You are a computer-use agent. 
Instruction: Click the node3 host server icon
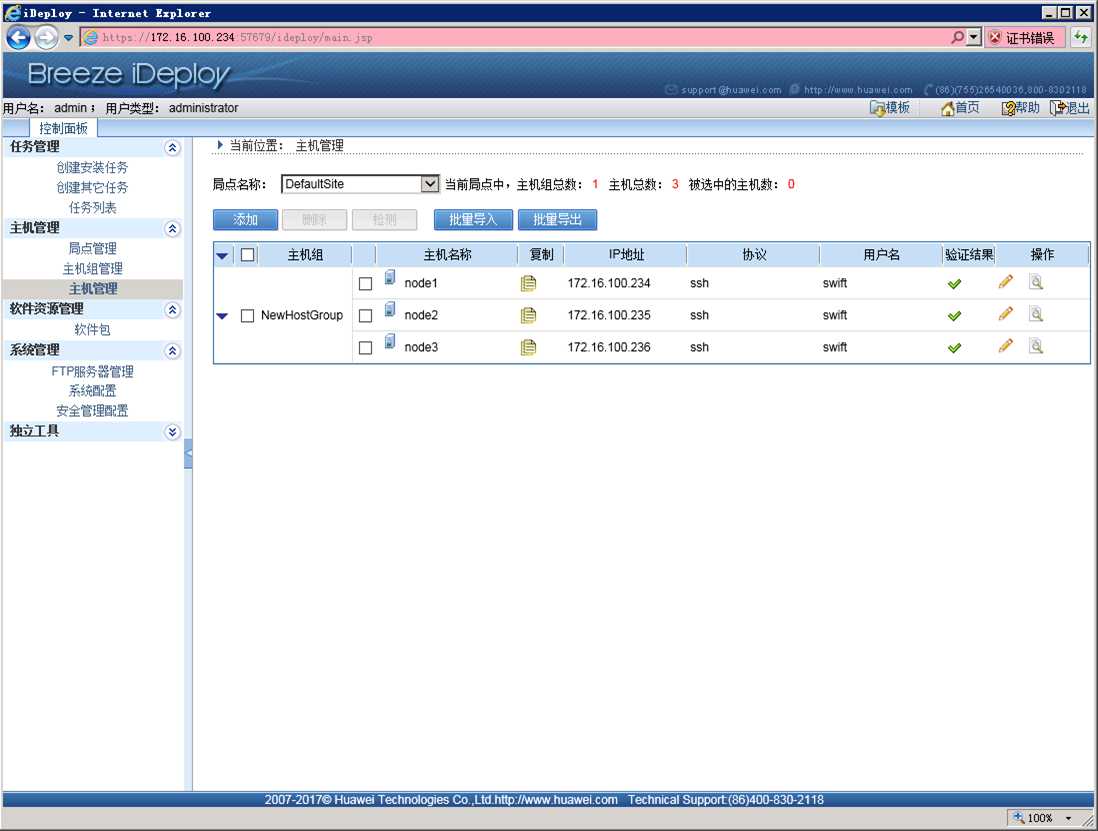pyautogui.click(x=390, y=342)
